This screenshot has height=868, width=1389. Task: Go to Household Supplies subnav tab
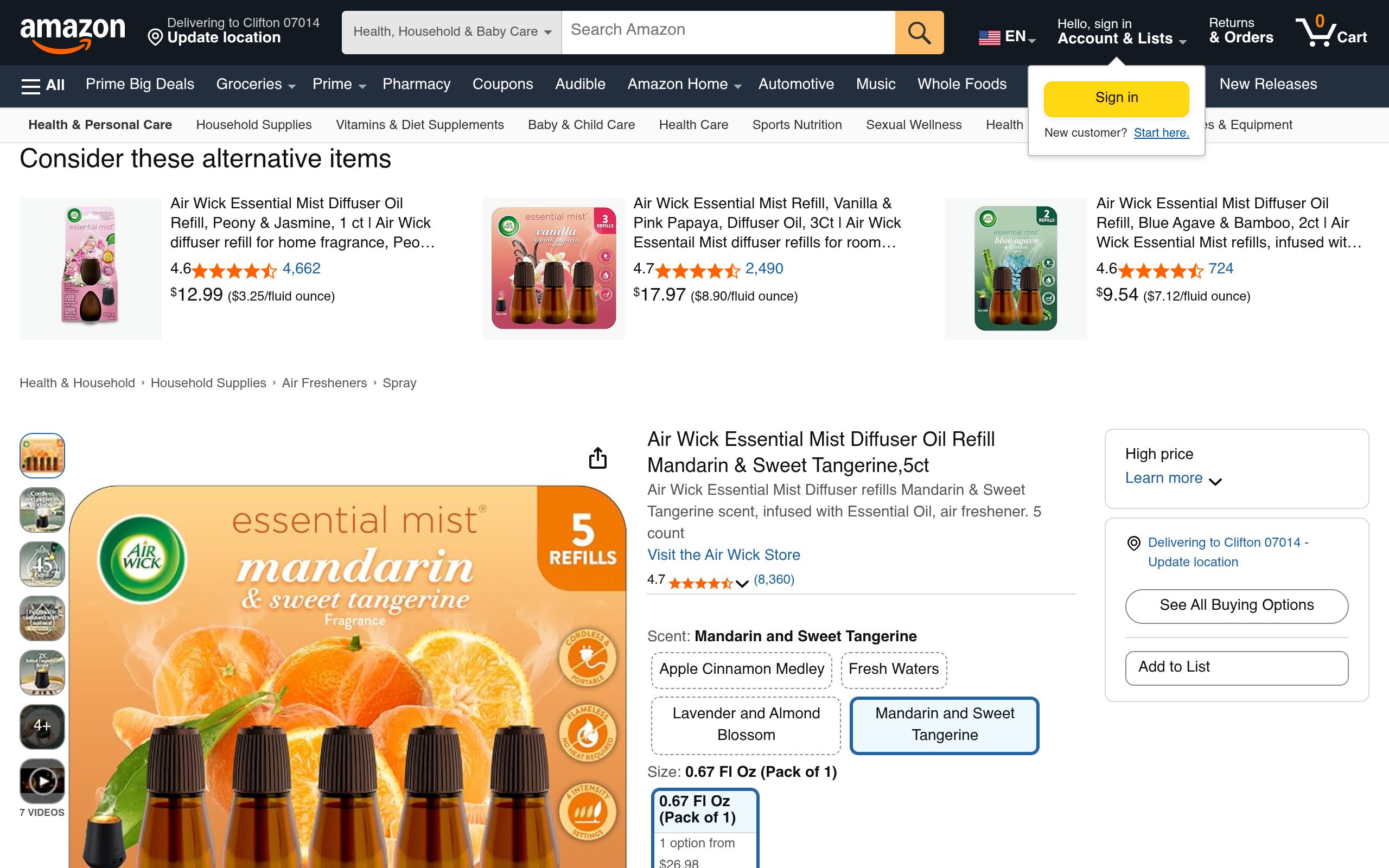click(x=254, y=125)
